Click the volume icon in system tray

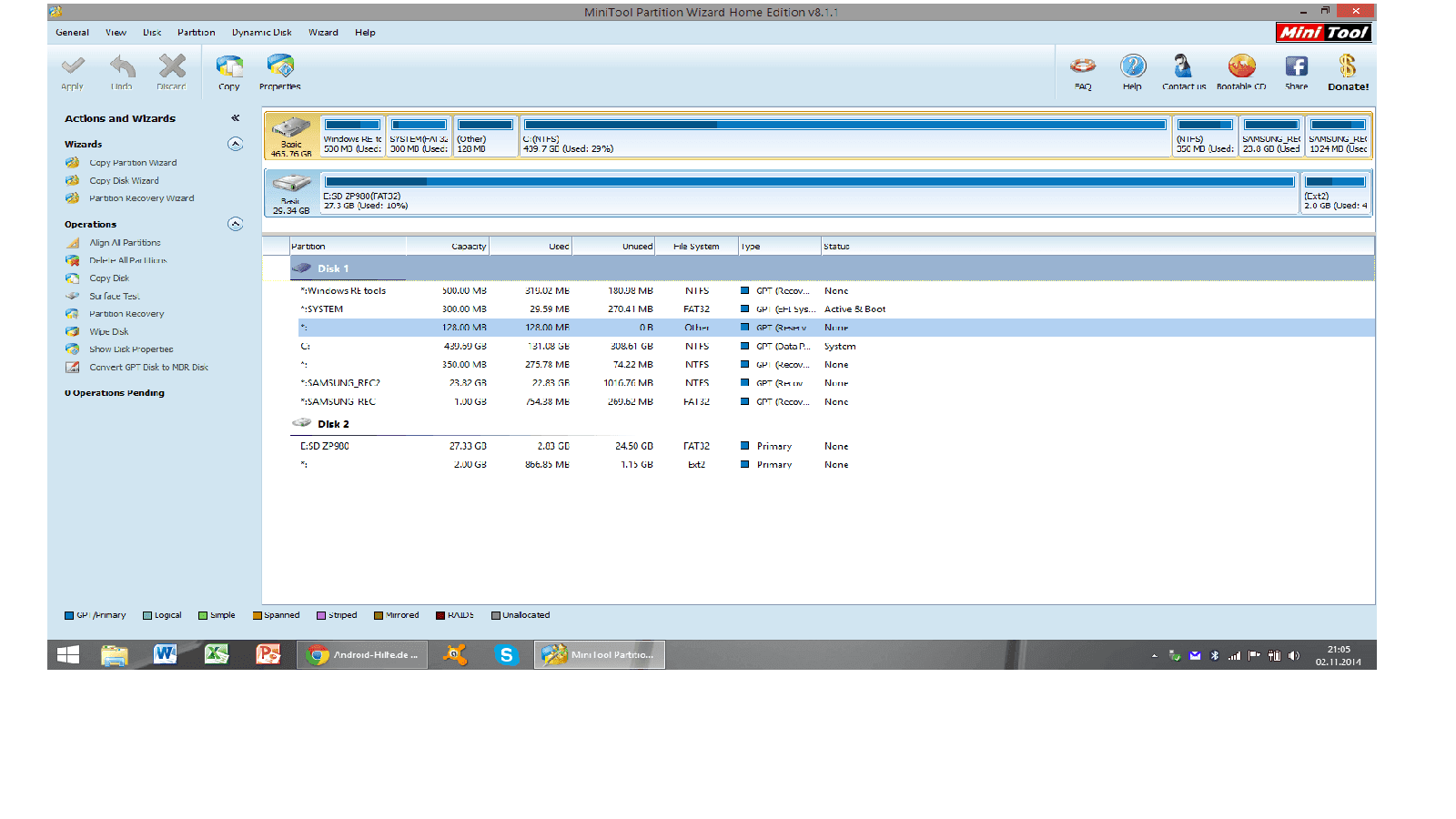click(1294, 655)
